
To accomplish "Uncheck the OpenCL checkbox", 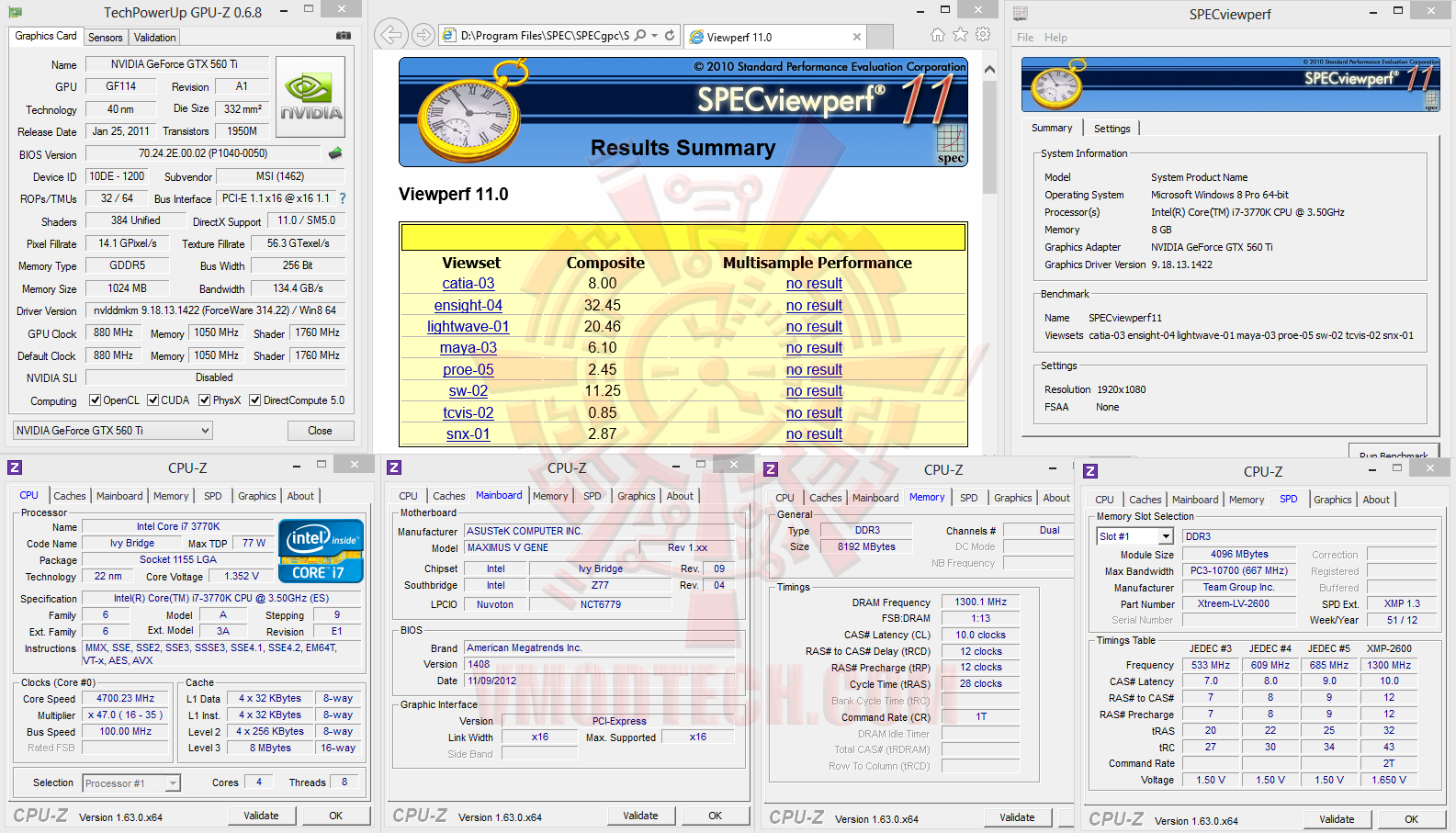I will [x=95, y=400].
